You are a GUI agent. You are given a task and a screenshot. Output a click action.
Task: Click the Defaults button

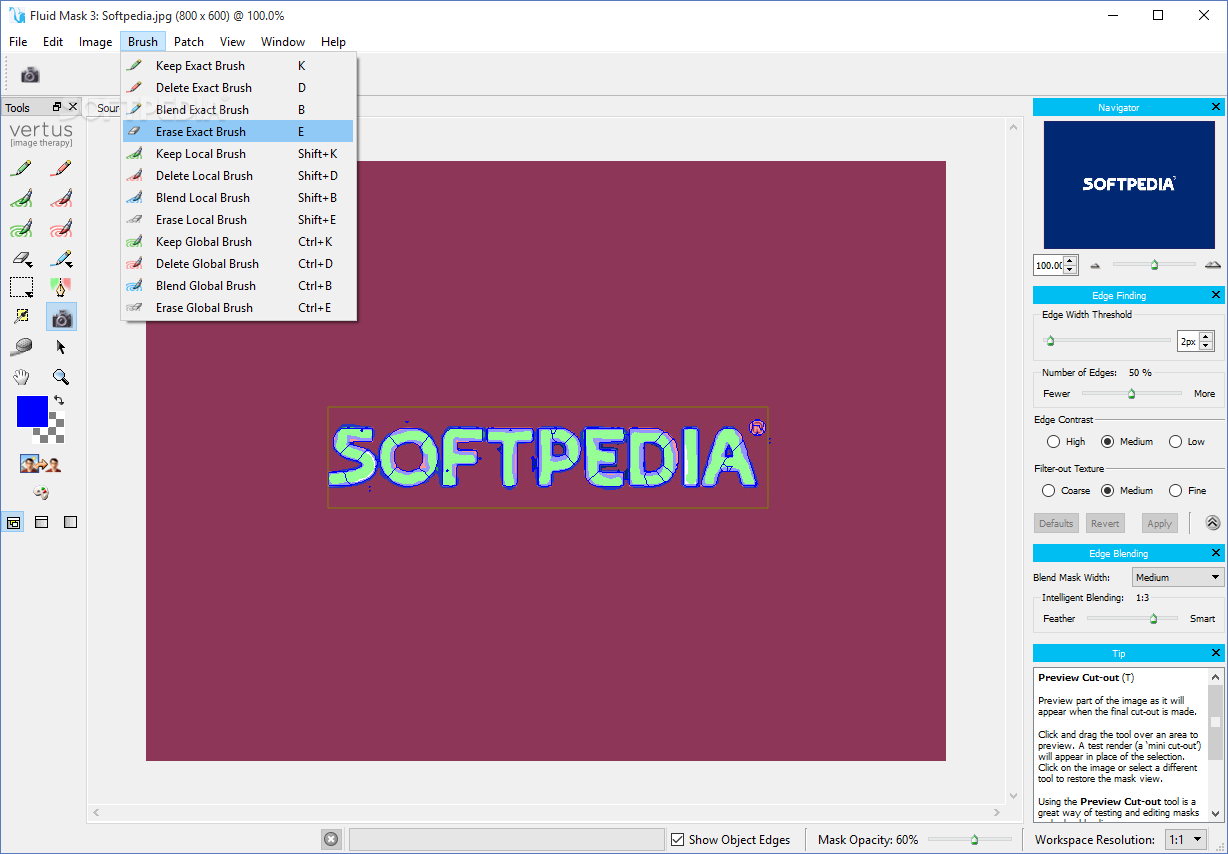pyautogui.click(x=1056, y=523)
